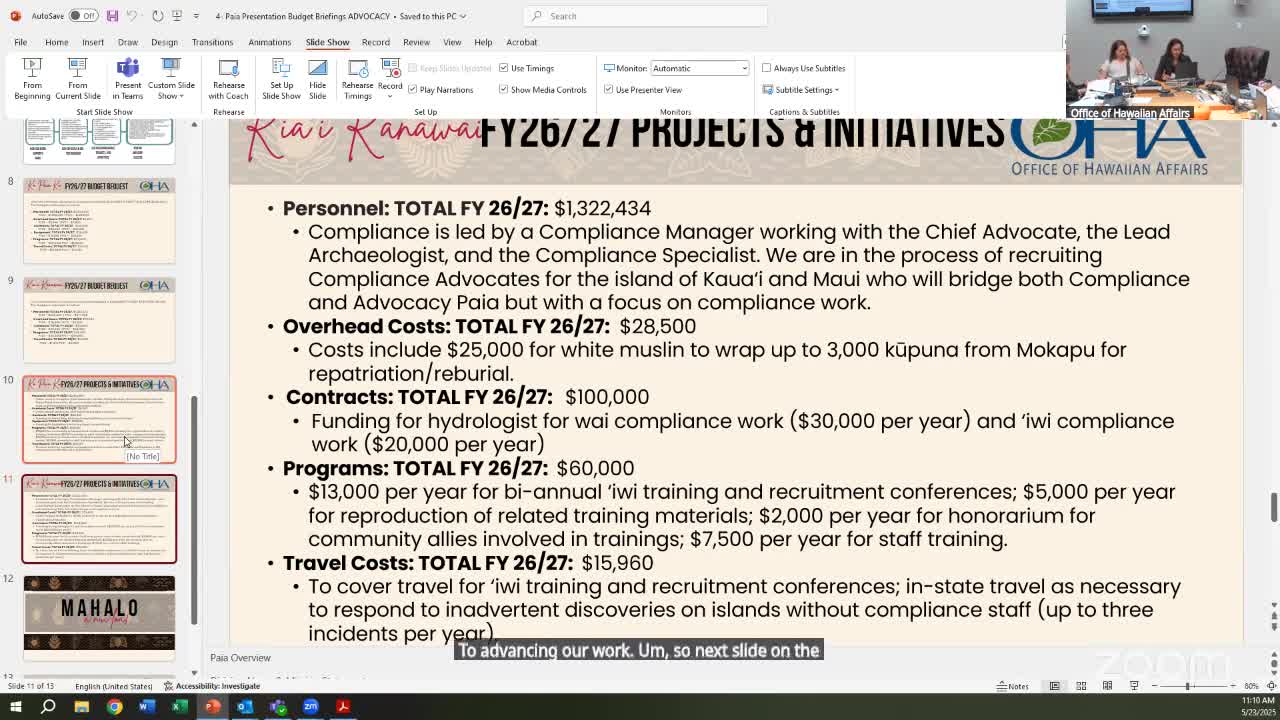Viewport: 1280px width, 720px height.
Task: Uncheck Use Timings checkbox
Action: tap(504, 68)
